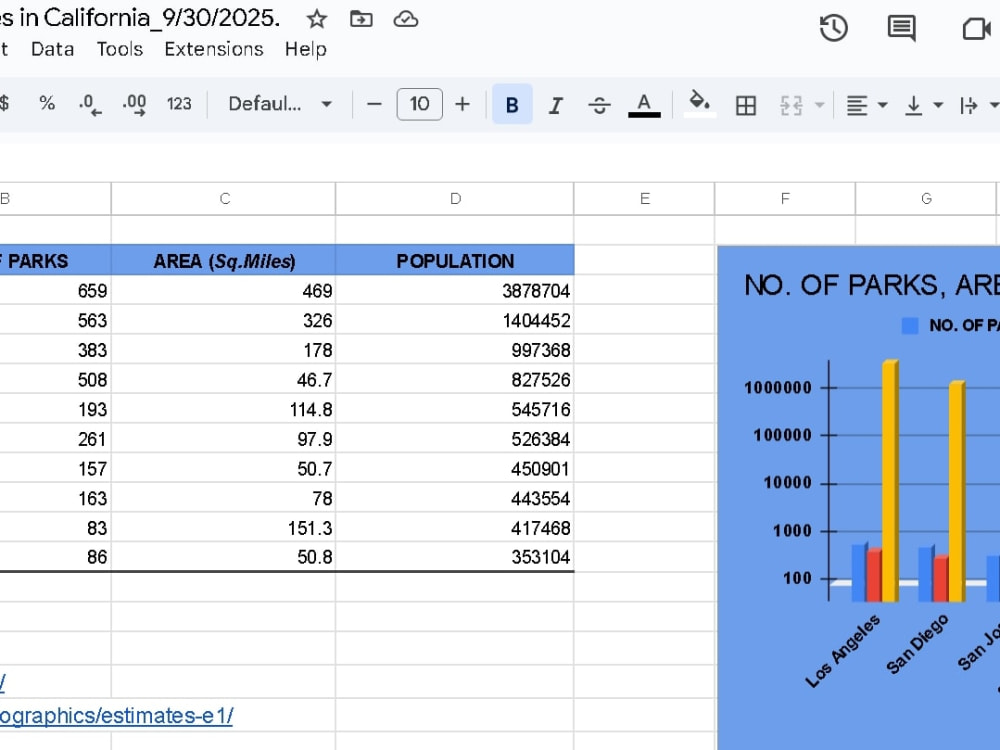1000x750 pixels.
Task: Check cloud save status icon
Action: [x=406, y=19]
